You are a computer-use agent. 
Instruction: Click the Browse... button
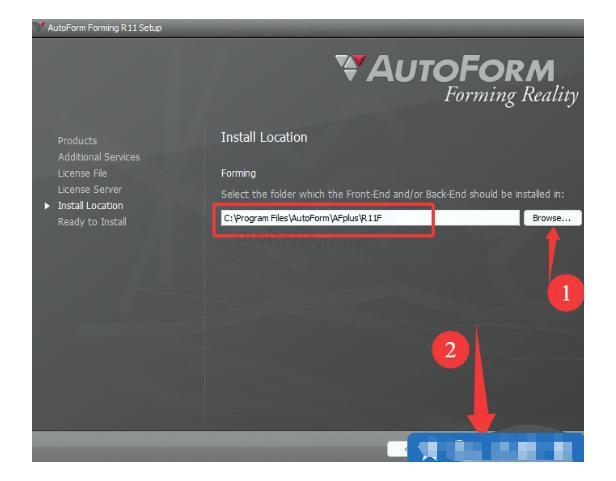point(552,218)
